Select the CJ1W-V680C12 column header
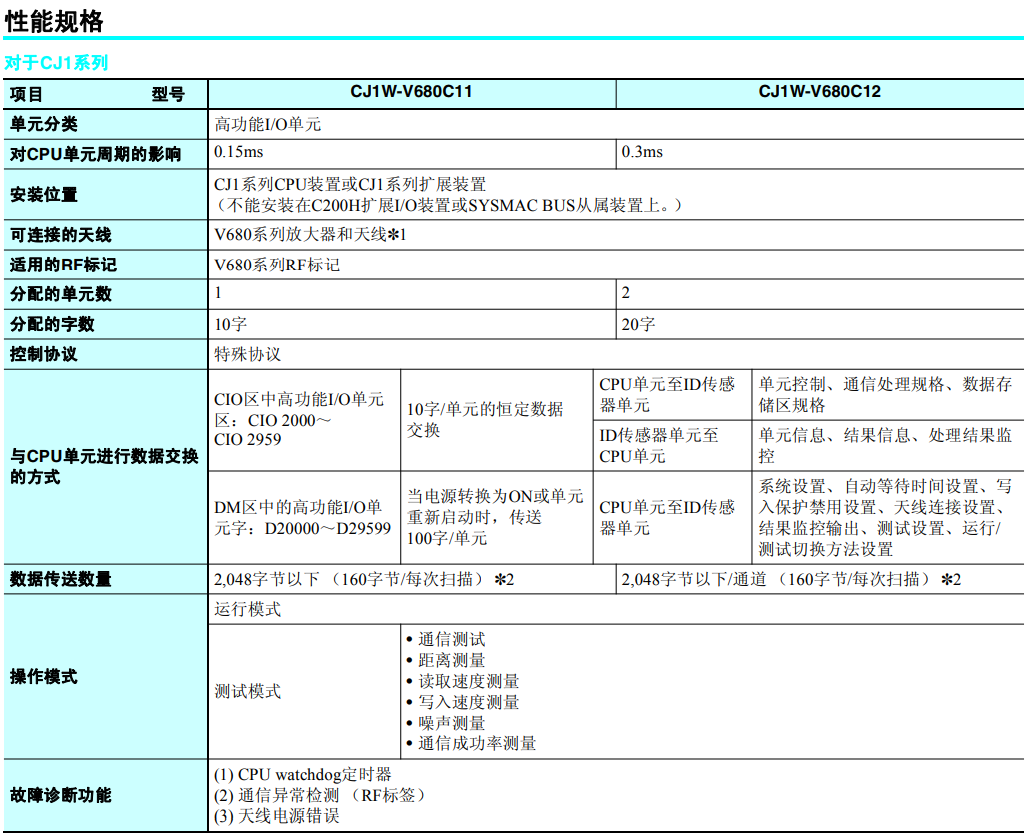The image size is (1029, 837). point(820,92)
